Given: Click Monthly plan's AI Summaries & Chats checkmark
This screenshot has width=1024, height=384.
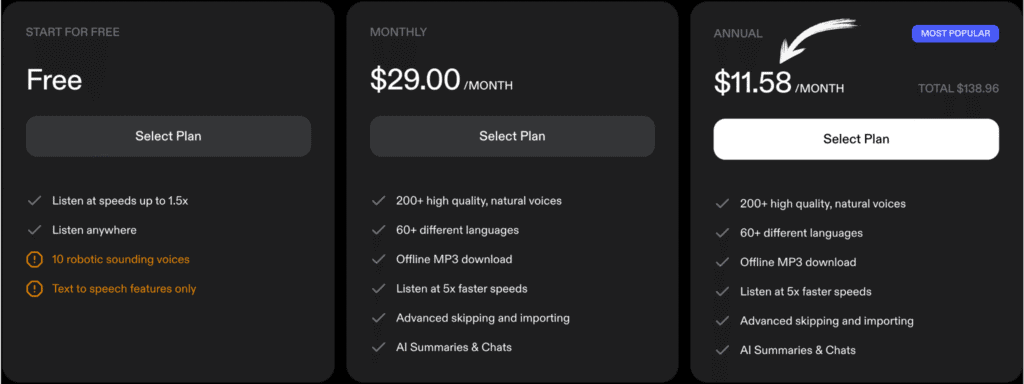Looking at the screenshot, I should (x=378, y=347).
